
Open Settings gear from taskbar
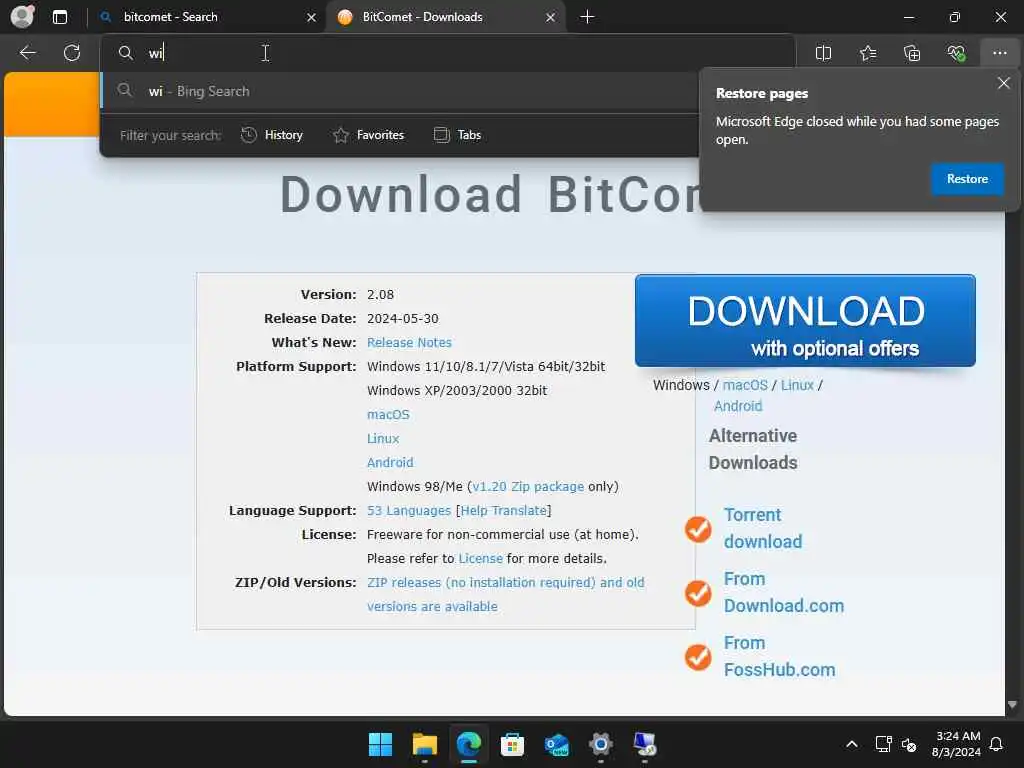600,744
